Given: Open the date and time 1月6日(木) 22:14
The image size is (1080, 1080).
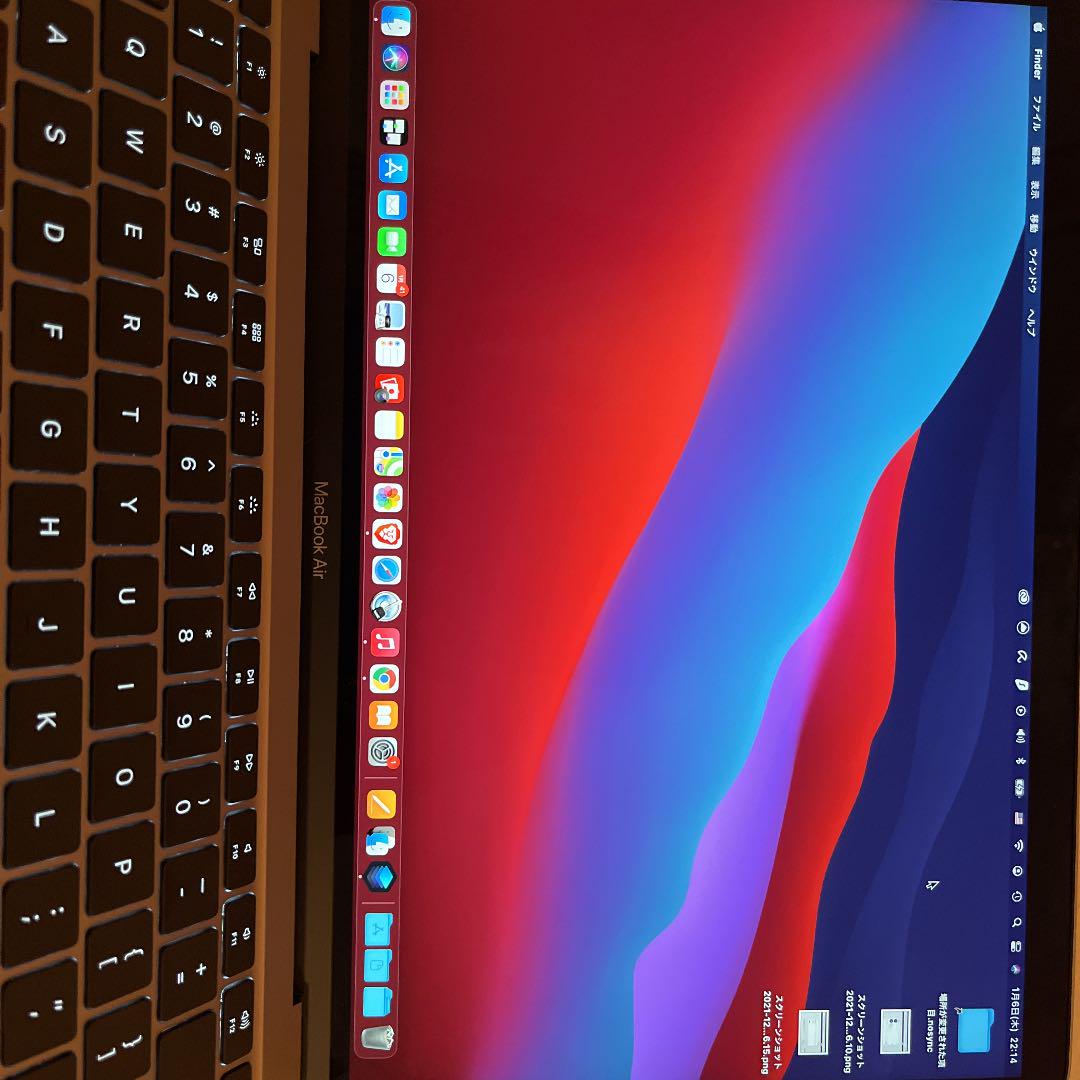Looking at the screenshot, I should point(1015,1024).
